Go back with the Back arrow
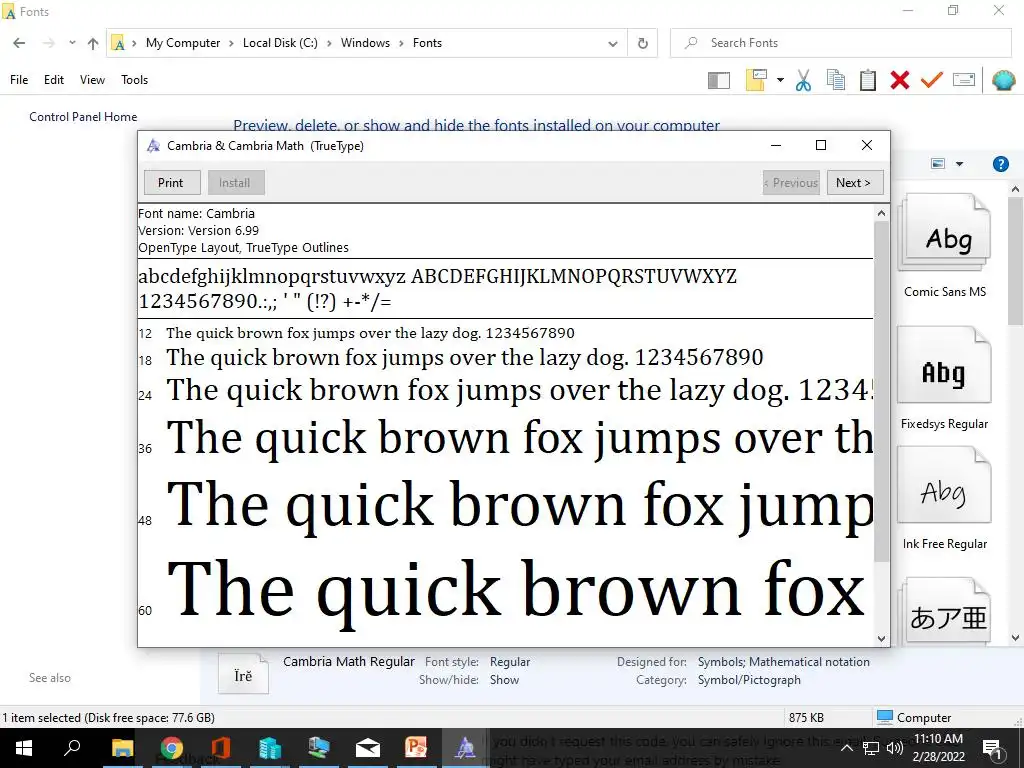This screenshot has width=1024, height=768. pyautogui.click(x=19, y=43)
